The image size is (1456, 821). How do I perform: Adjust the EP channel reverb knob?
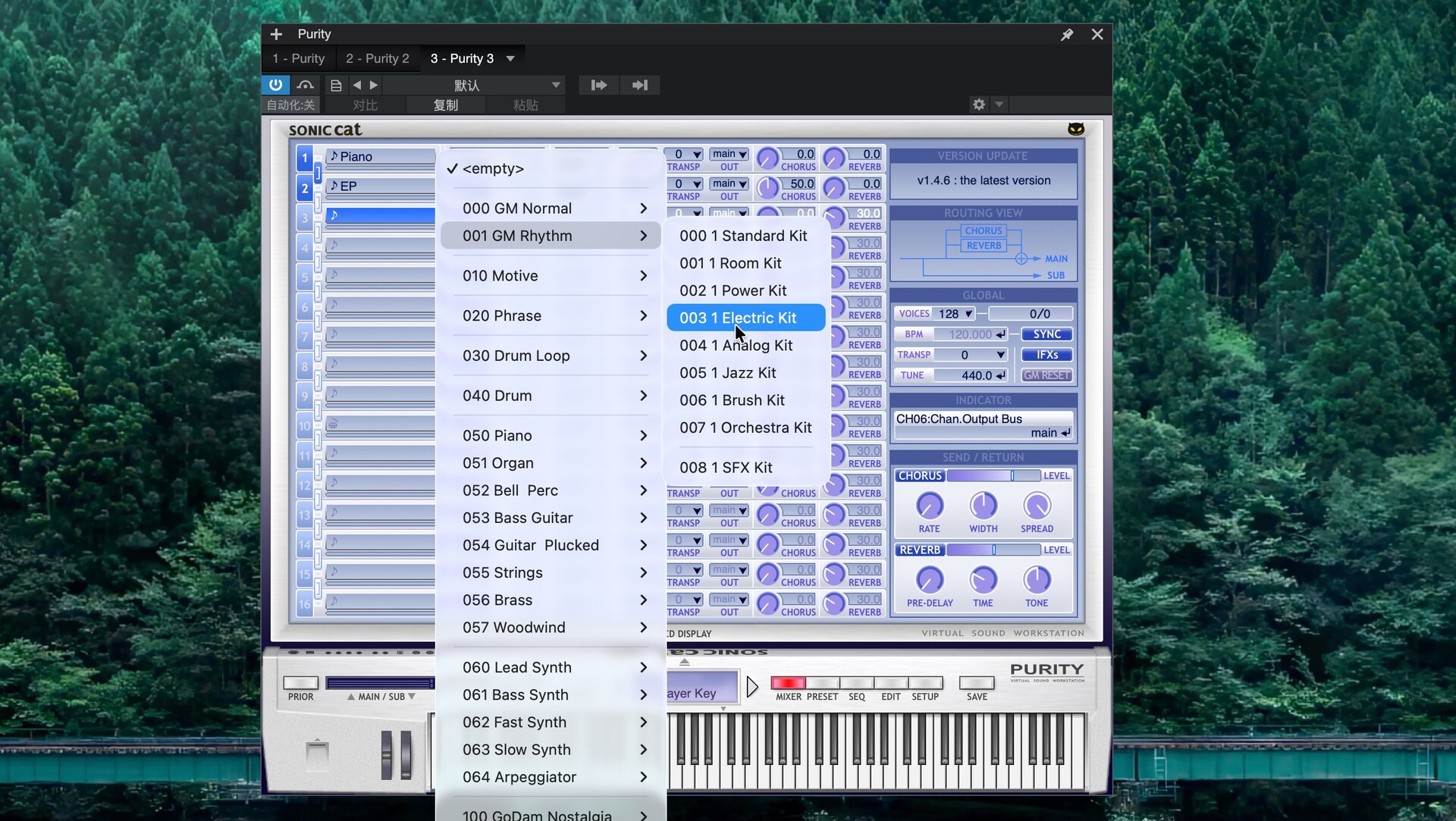point(833,188)
